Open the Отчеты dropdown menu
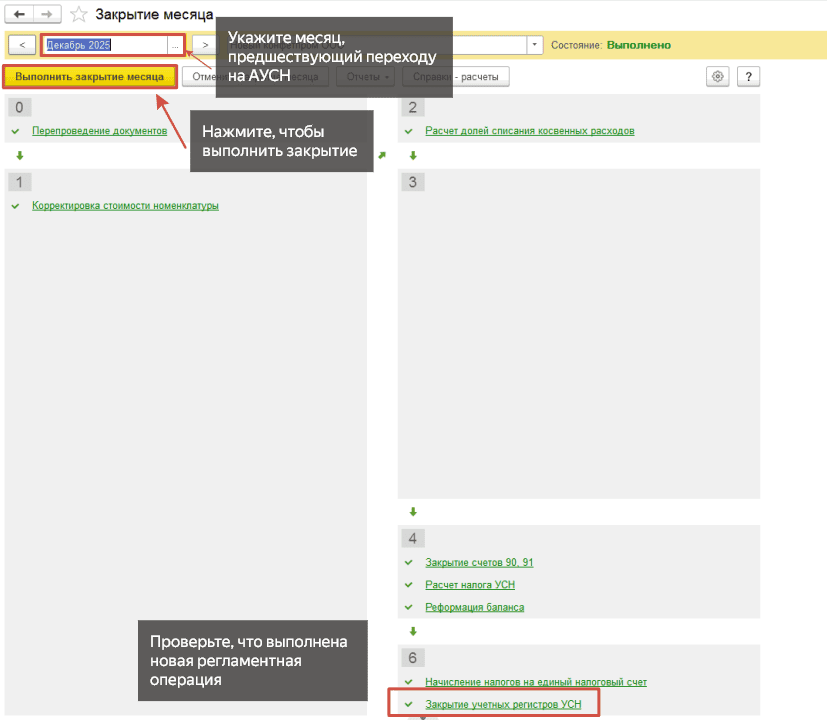 (x=368, y=76)
